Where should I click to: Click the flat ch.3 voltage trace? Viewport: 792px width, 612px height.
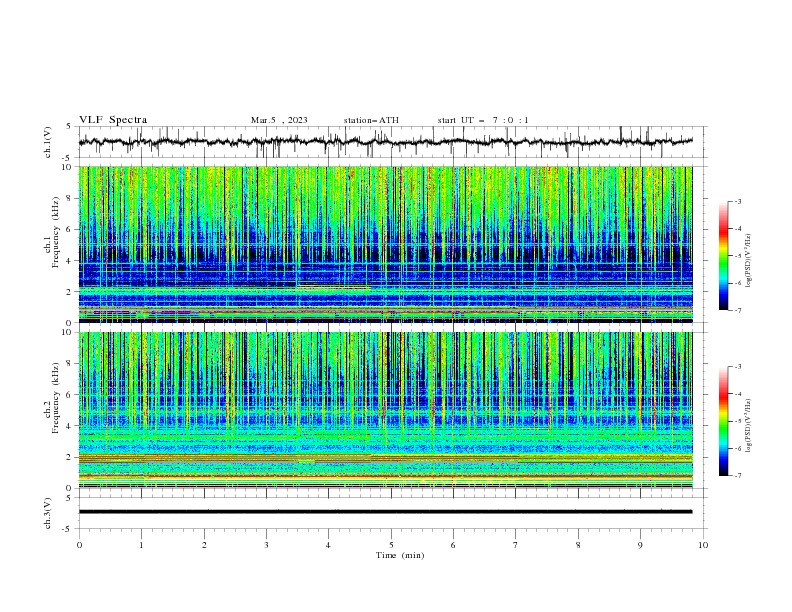coord(385,512)
